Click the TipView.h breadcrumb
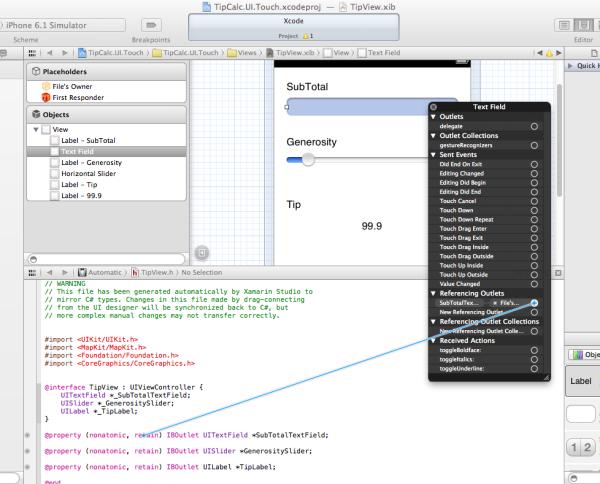 (152, 272)
